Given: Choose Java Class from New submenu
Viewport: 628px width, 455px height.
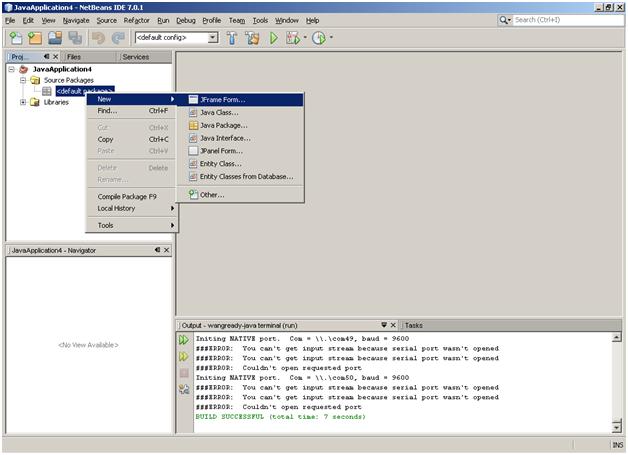Looking at the screenshot, I should click(x=240, y=113).
